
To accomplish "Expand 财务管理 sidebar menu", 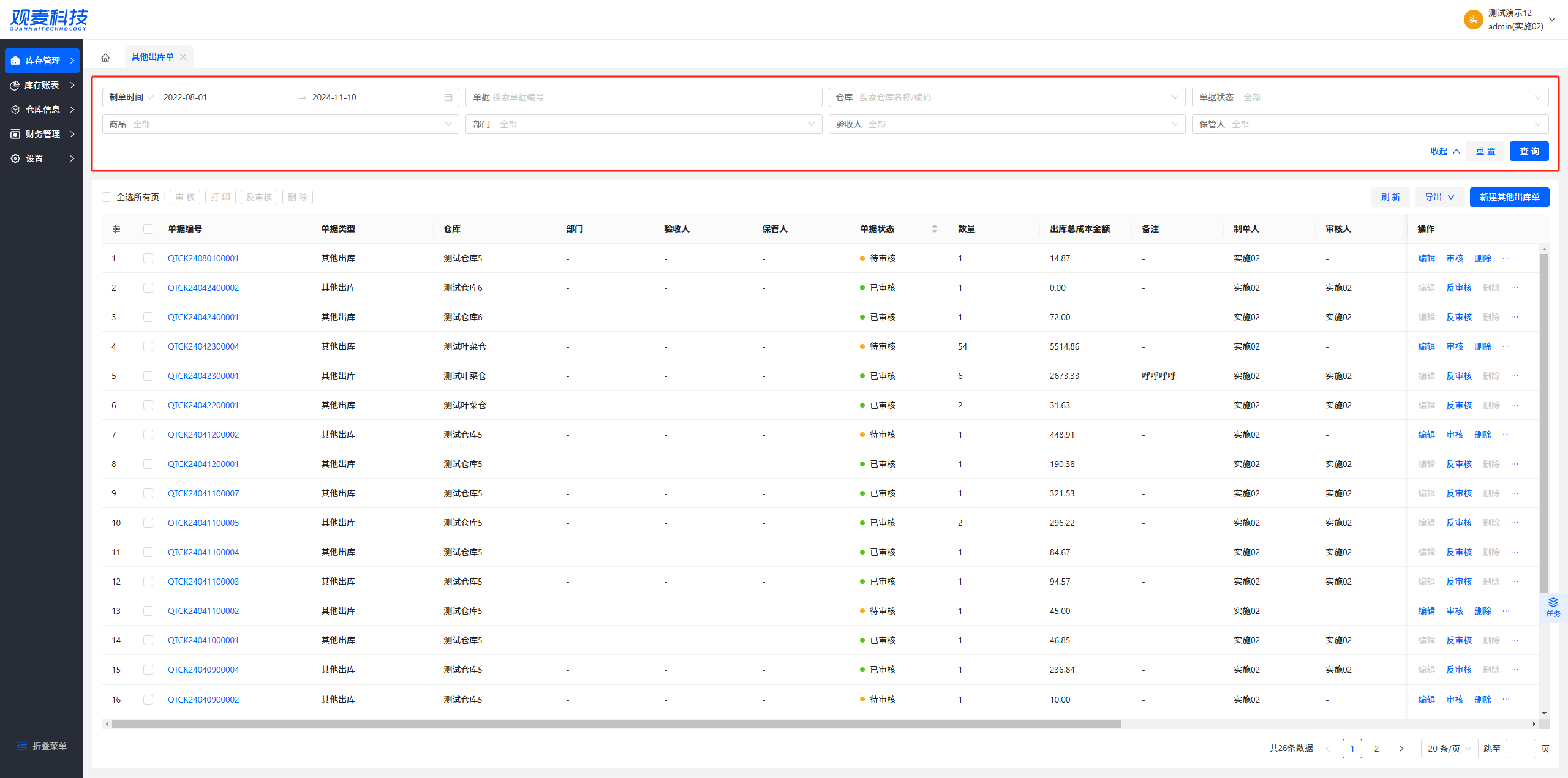I will pyautogui.click(x=42, y=134).
